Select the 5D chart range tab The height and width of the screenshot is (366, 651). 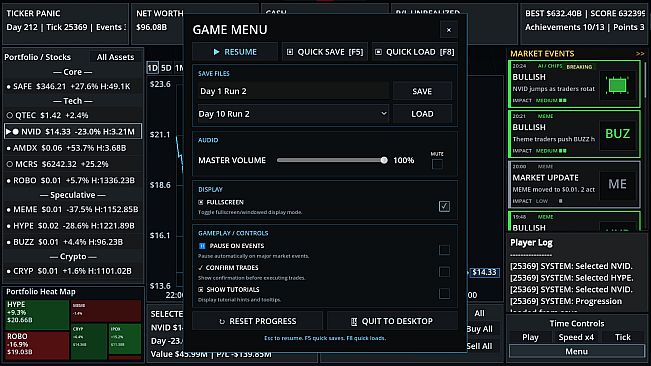tap(166, 68)
